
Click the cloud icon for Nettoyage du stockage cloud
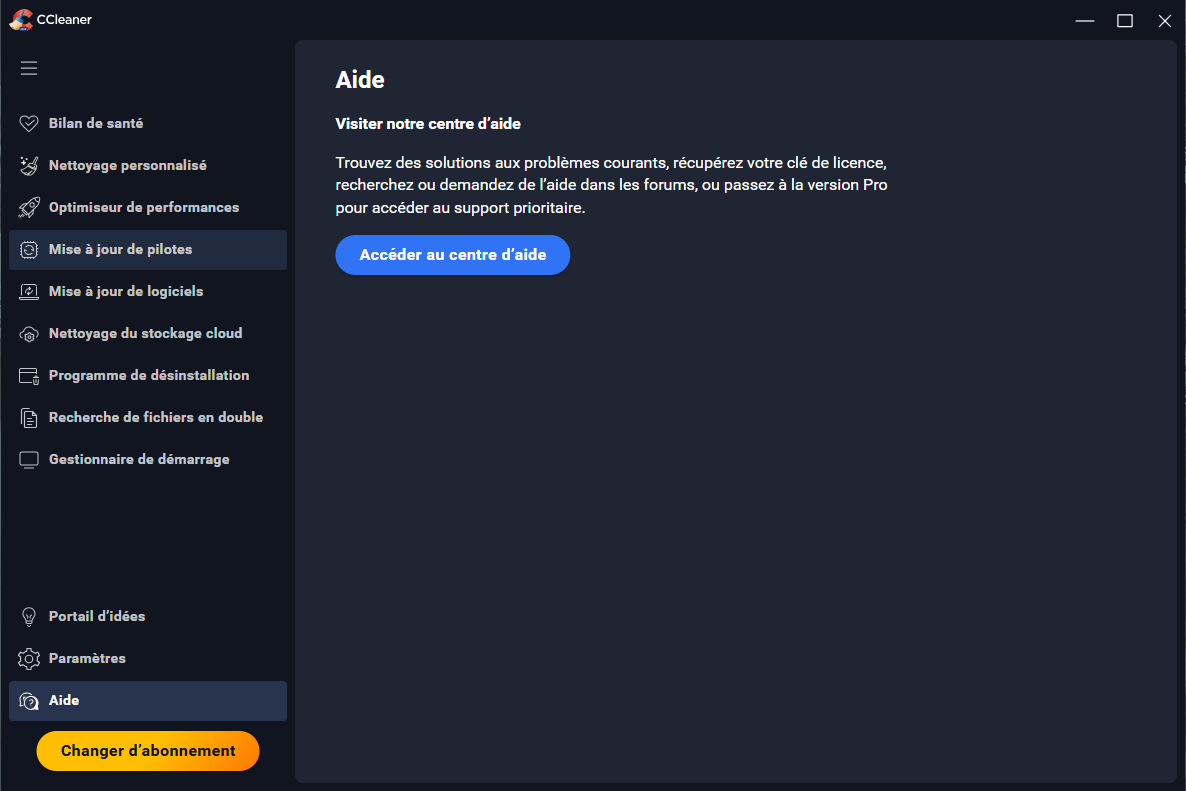pyautogui.click(x=29, y=334)
